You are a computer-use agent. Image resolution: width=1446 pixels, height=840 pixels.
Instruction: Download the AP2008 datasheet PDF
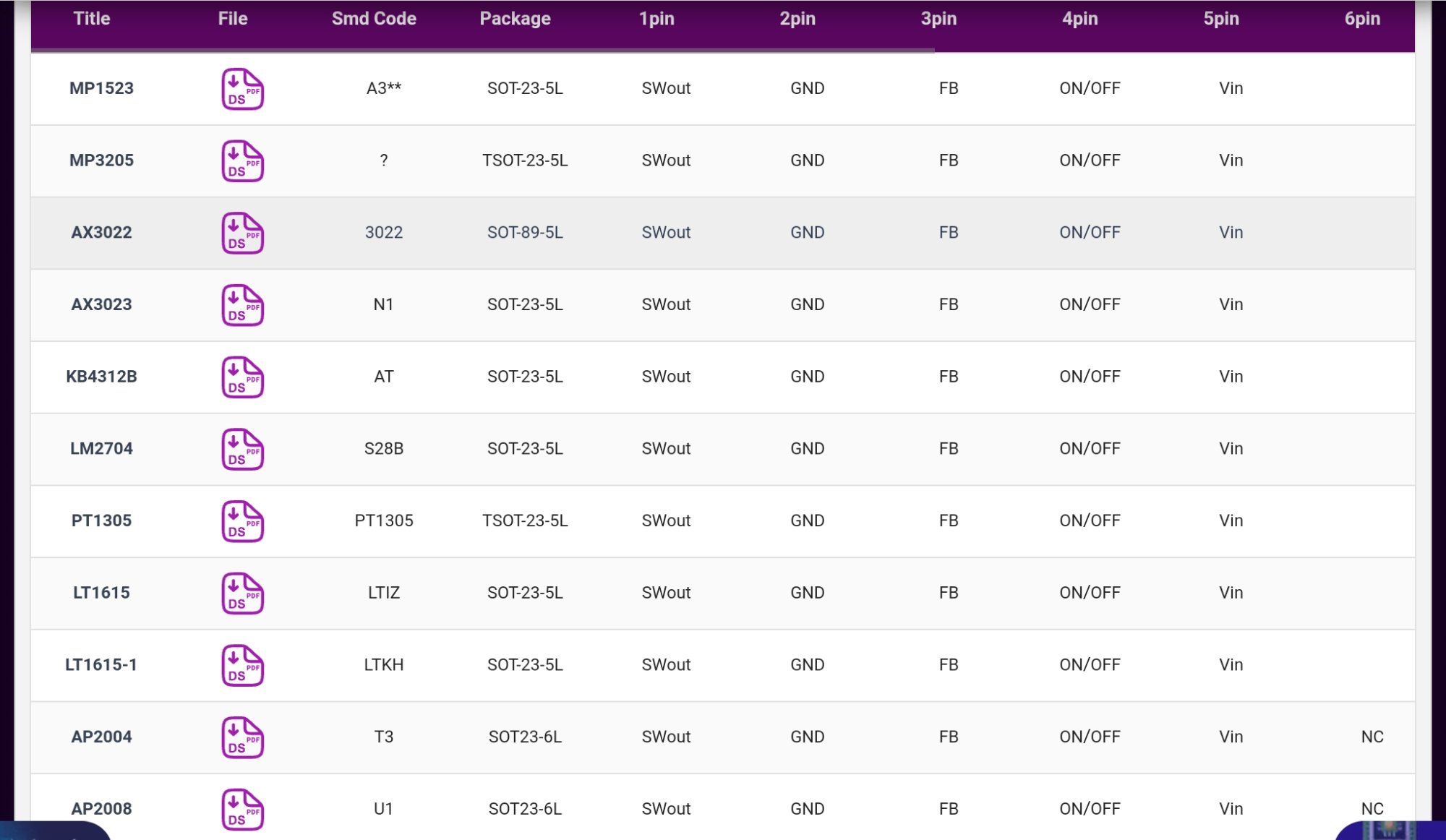(x=242, y=809)
